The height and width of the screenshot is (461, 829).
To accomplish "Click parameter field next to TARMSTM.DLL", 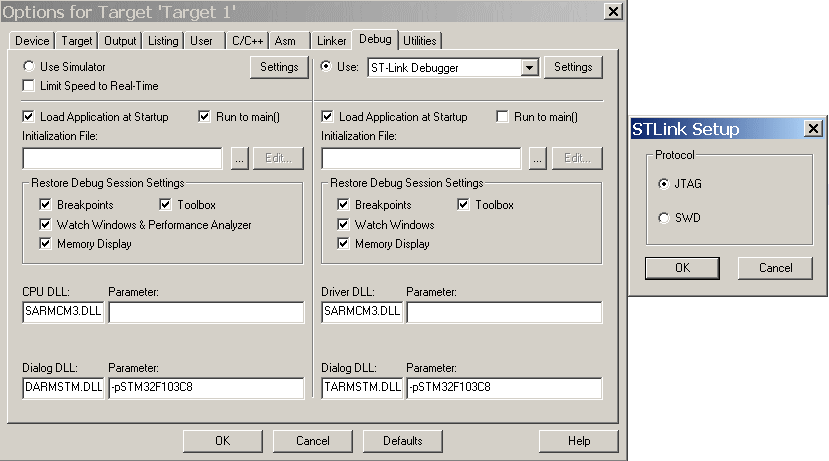I will point(504,388).
